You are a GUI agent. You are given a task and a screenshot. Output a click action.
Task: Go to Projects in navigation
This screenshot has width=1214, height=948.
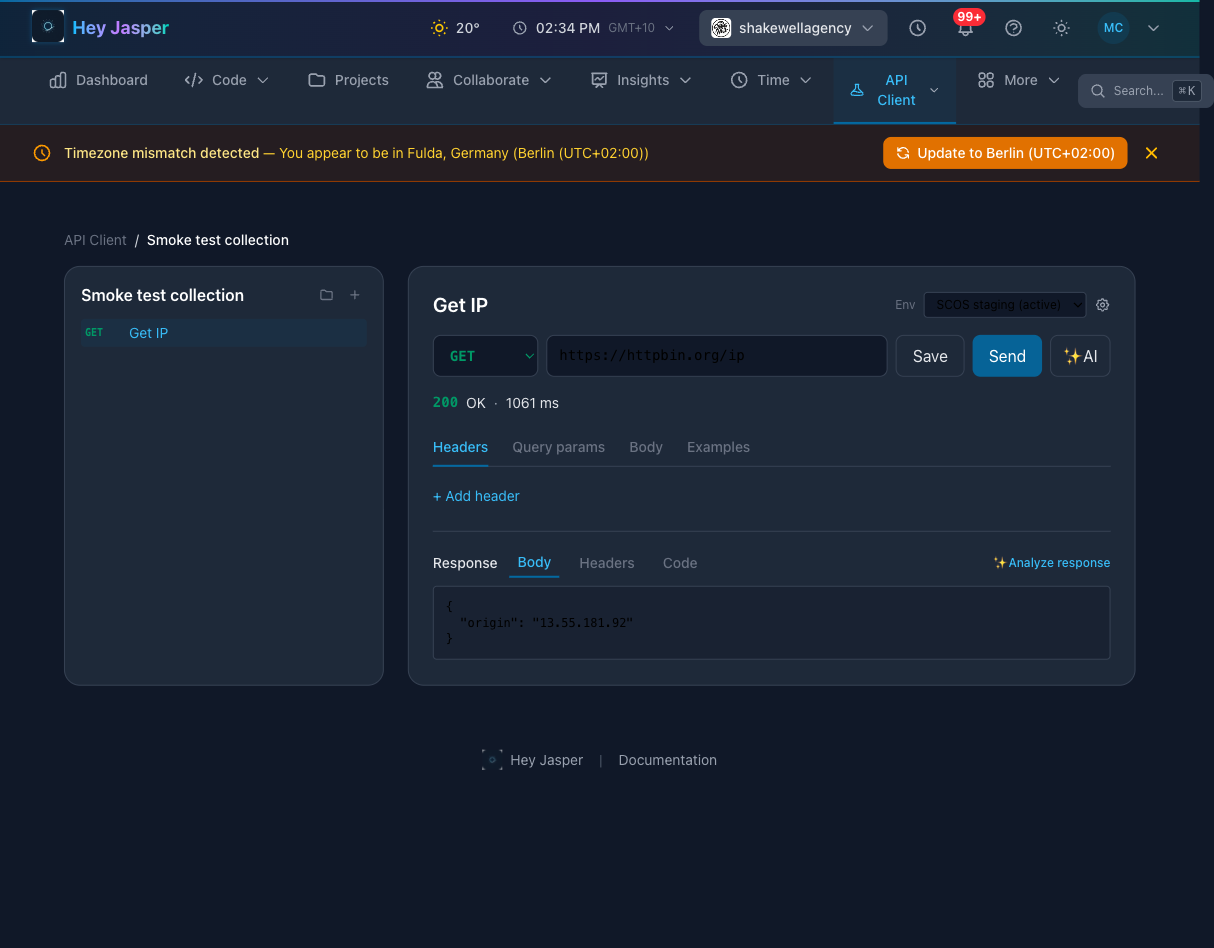(x=348, y=80)
